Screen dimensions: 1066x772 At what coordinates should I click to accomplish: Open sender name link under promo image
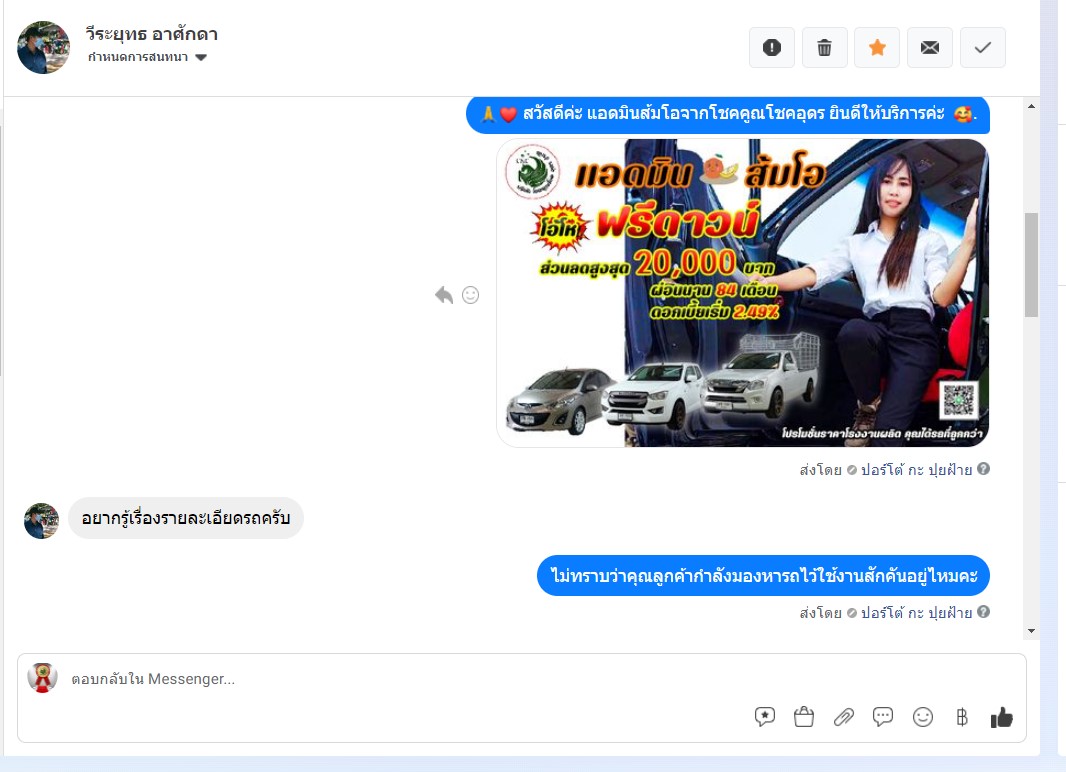click(916, 470)
